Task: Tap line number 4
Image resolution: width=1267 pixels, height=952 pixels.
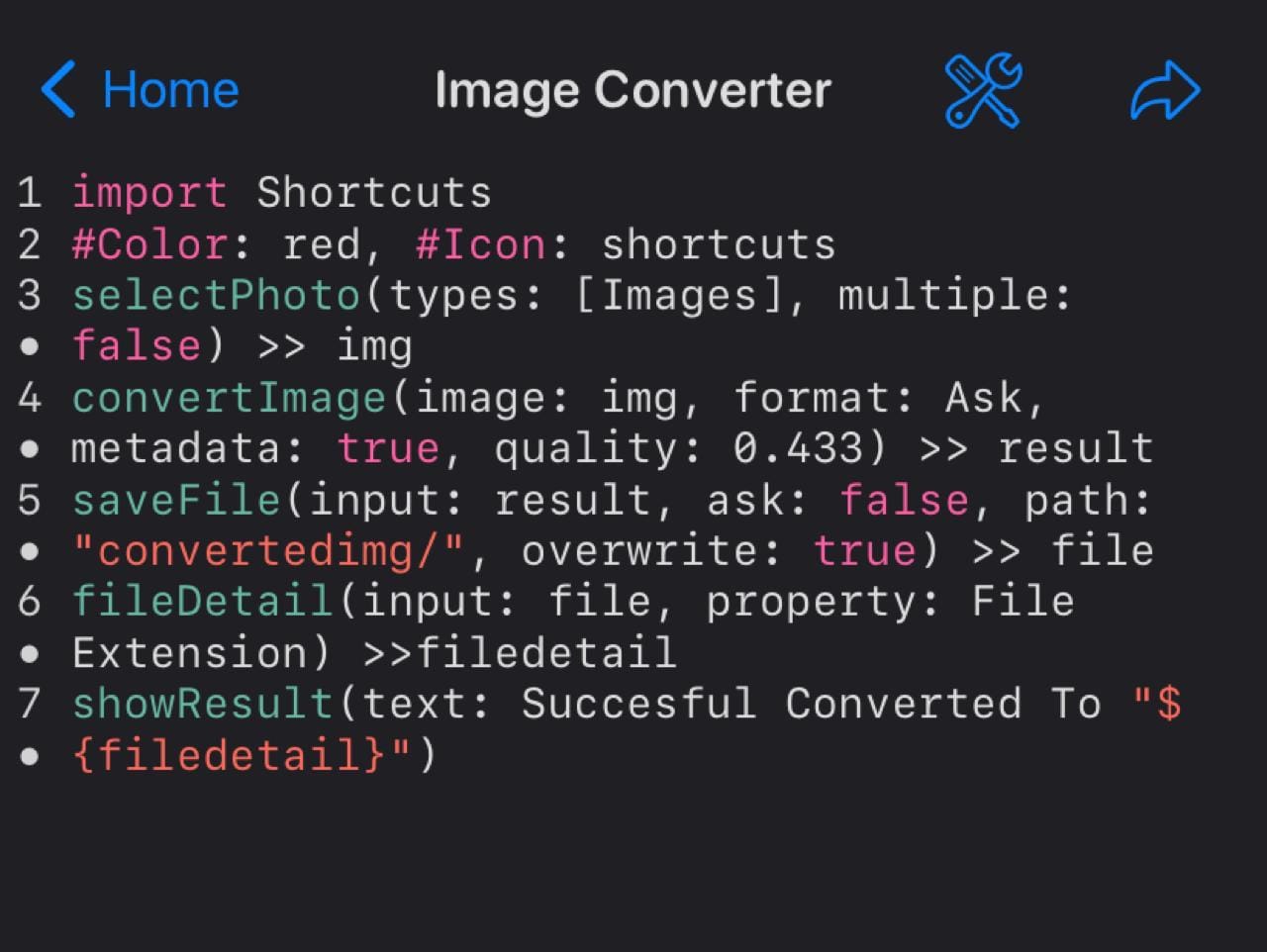Action: point(30,398)
